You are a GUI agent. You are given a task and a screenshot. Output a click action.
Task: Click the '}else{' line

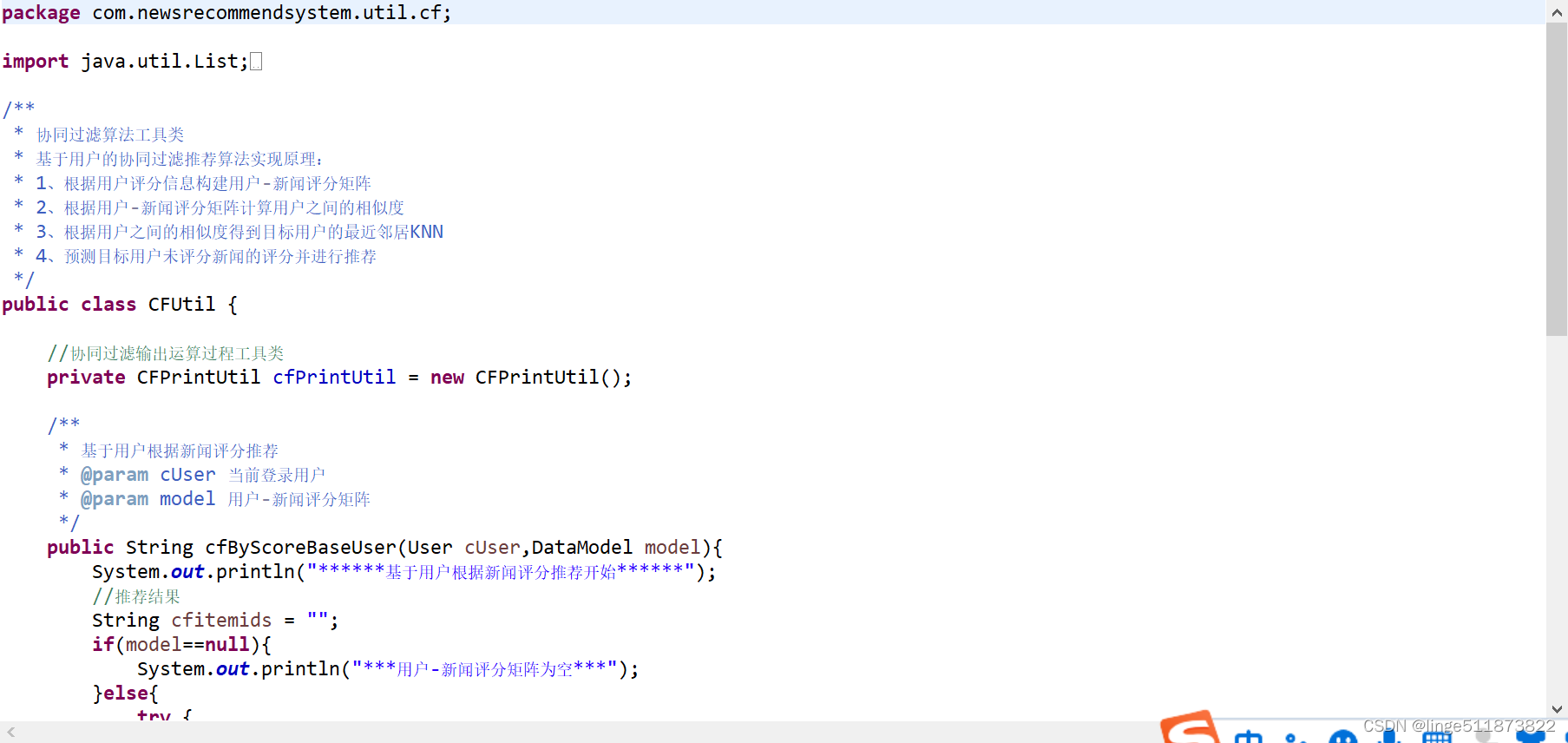click(126, 694)
